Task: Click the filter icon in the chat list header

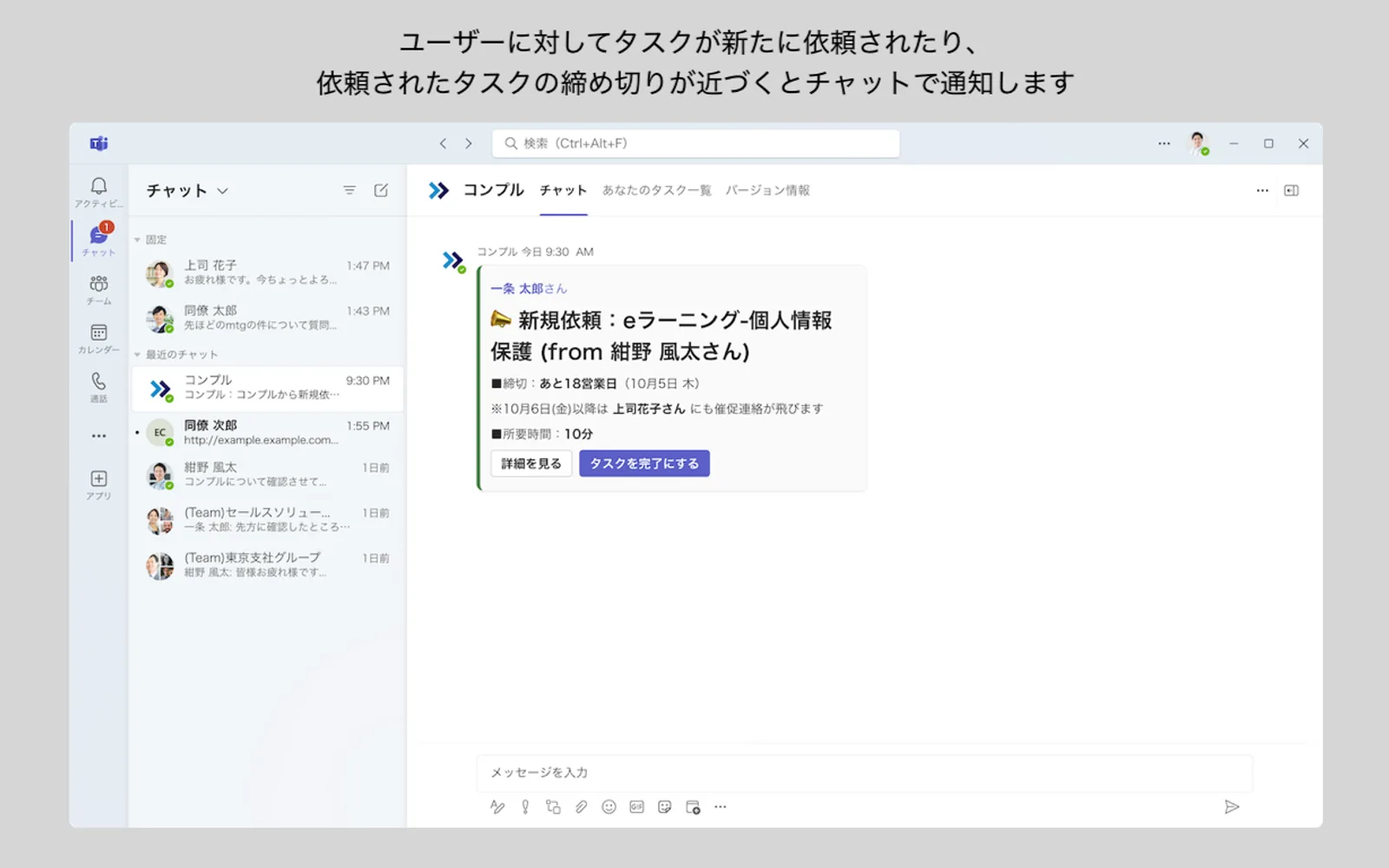Action: [x=349, y=190]
